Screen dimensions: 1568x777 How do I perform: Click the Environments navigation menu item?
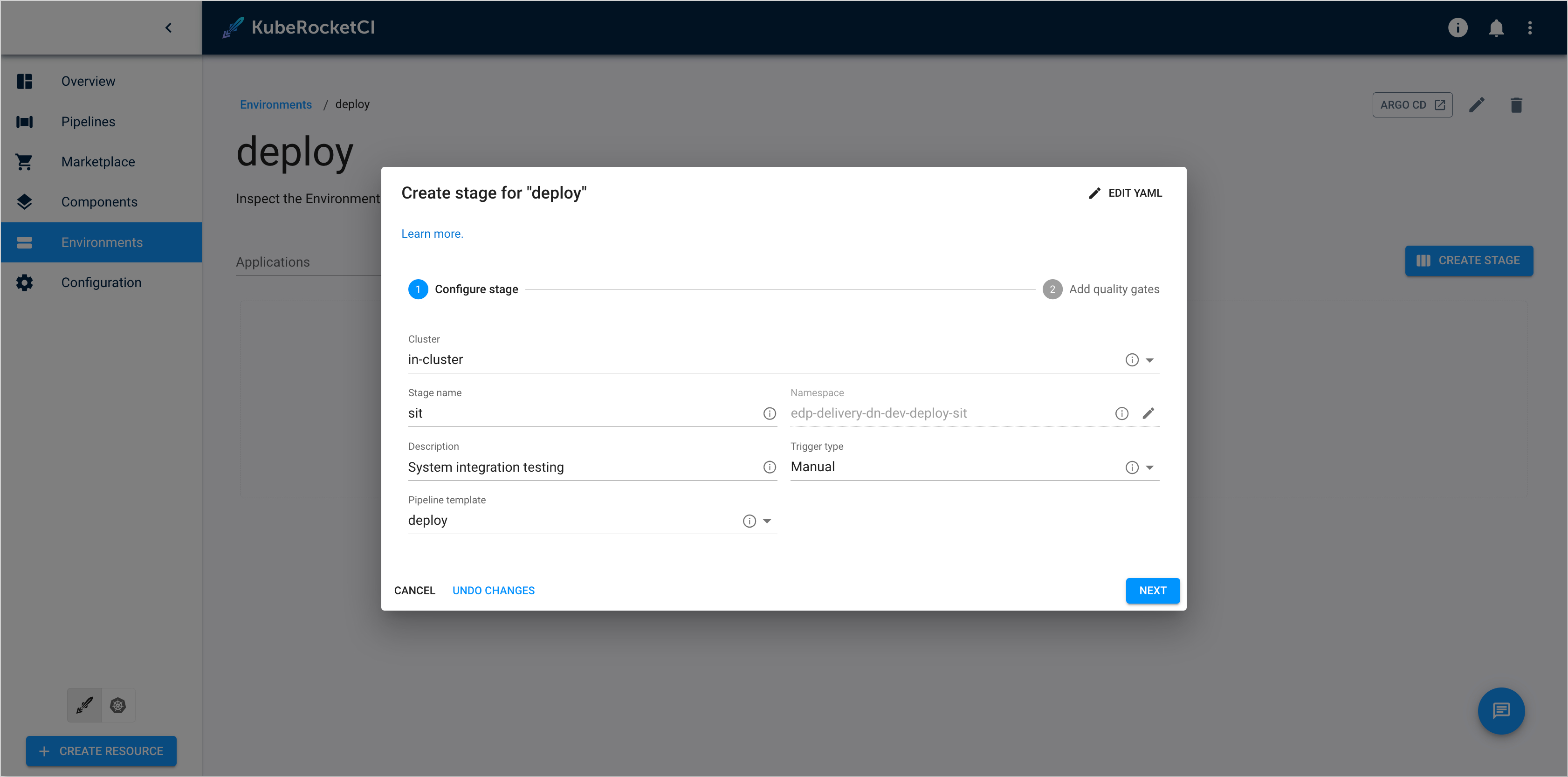101,242
